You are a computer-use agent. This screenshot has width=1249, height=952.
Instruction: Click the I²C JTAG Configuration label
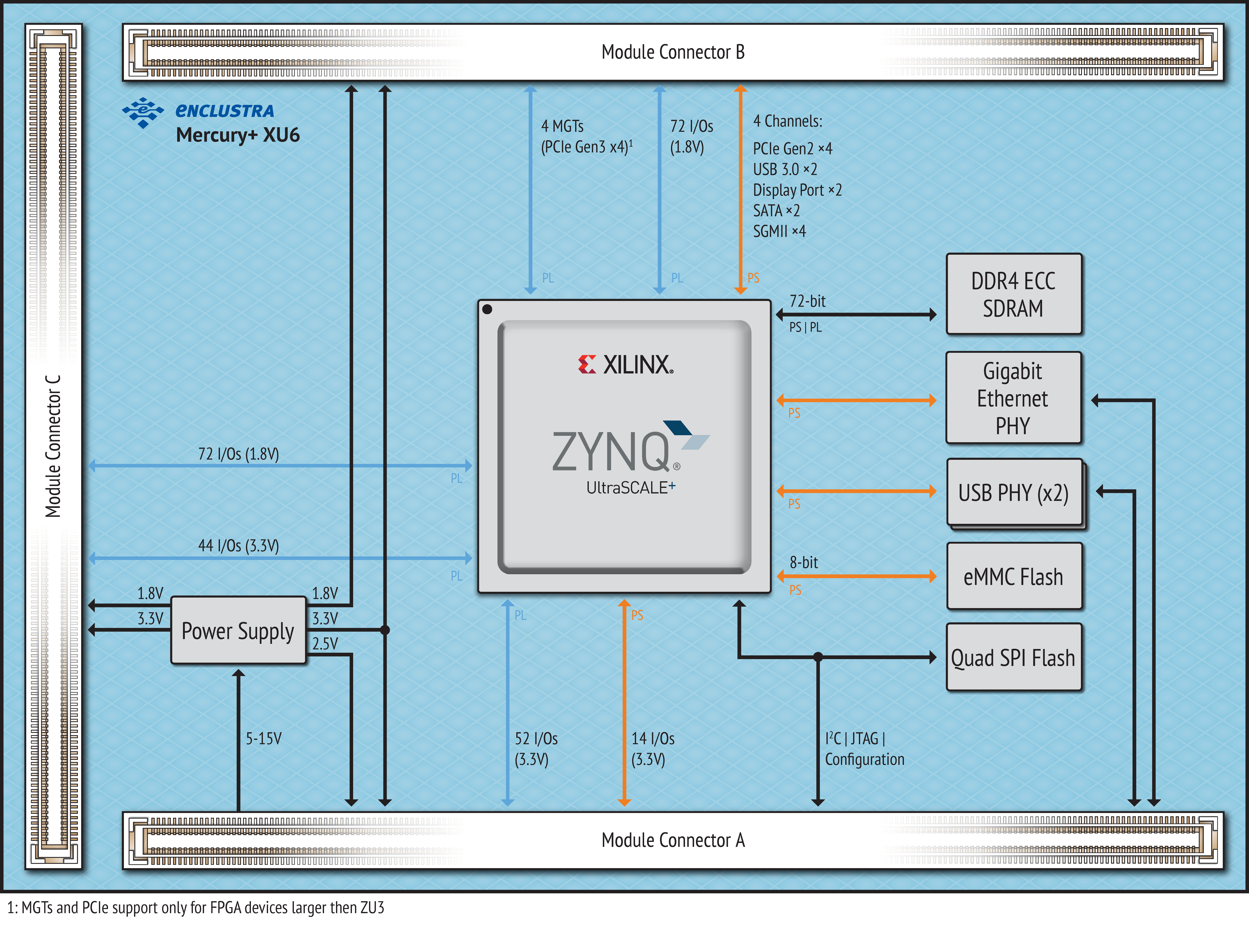click(864, 749)
